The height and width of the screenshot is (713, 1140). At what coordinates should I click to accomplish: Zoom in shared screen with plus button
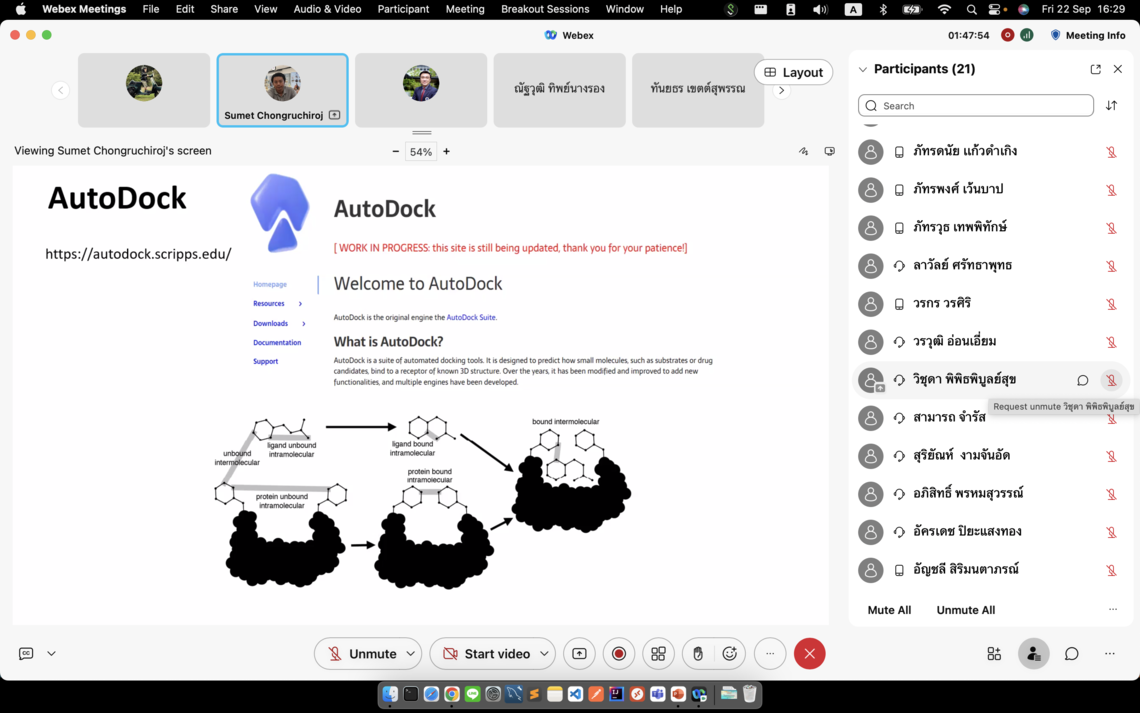446,152
